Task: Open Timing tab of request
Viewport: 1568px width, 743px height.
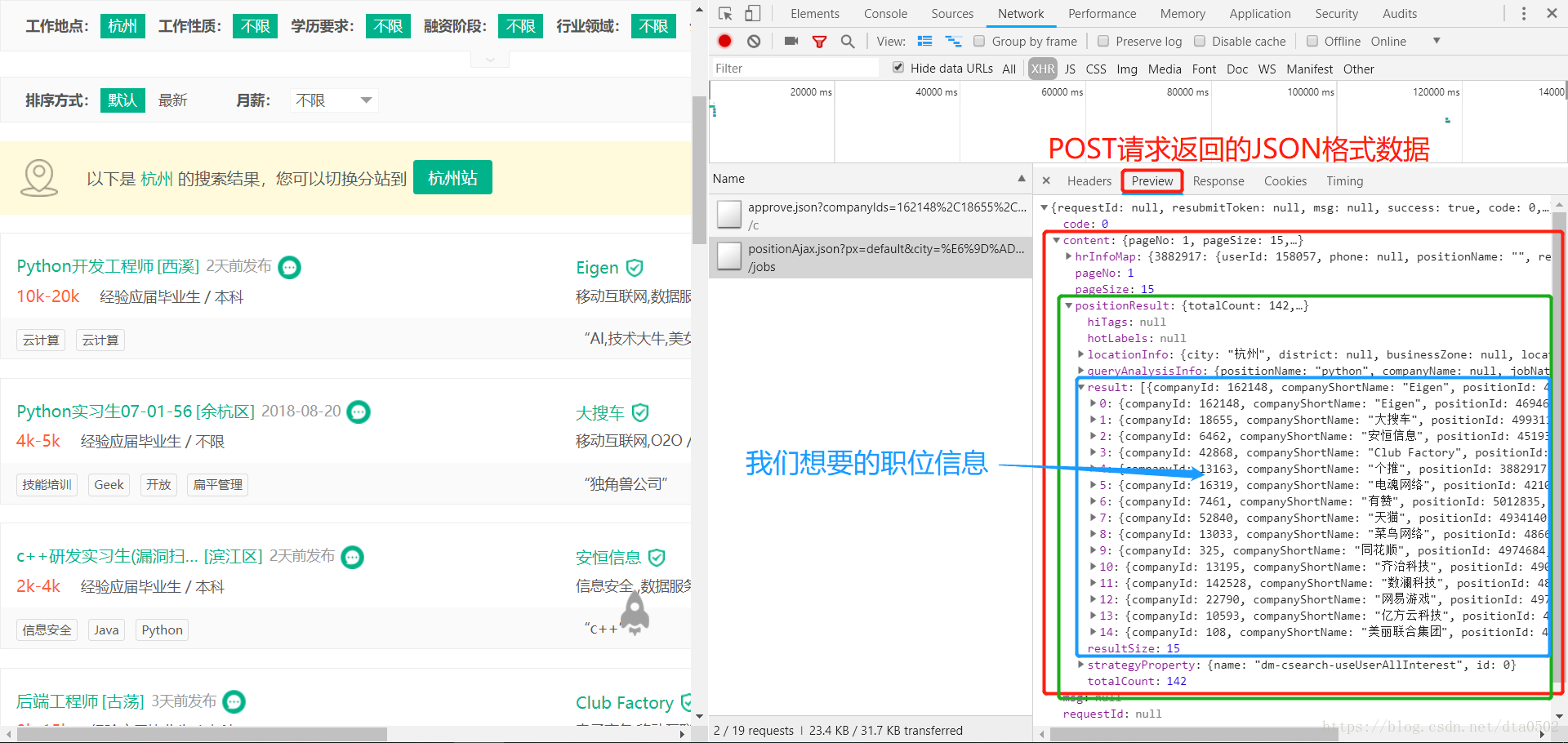Action: coord(1344,180)
